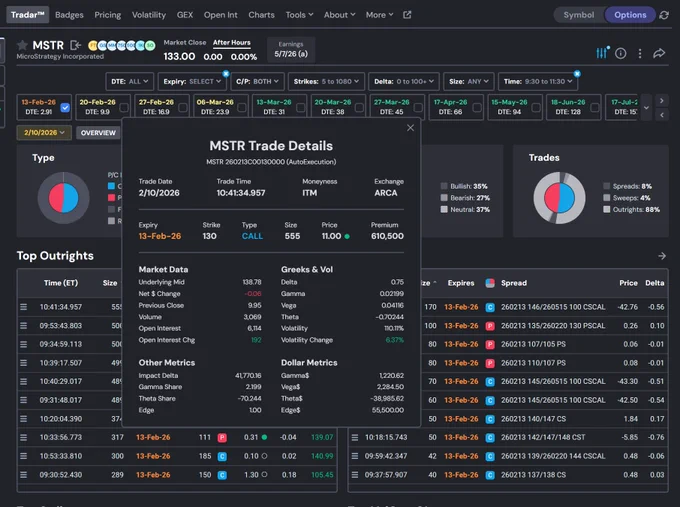The width and height of the screenshot is (680, 507).
Task: Open the Delta: 0 to 100+ dropdown
Action: click(404, 82)
